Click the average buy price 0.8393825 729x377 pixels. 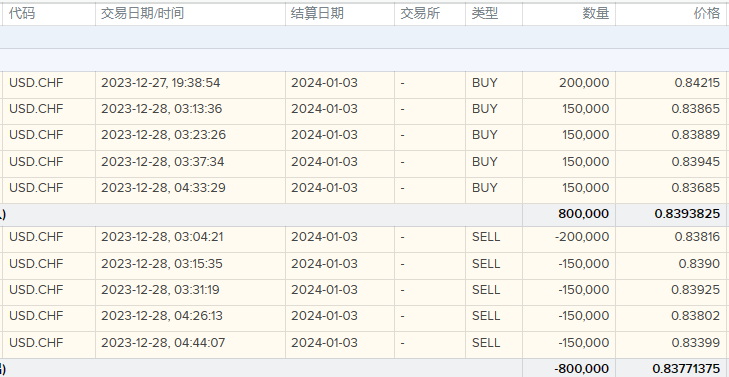point(687,214)
